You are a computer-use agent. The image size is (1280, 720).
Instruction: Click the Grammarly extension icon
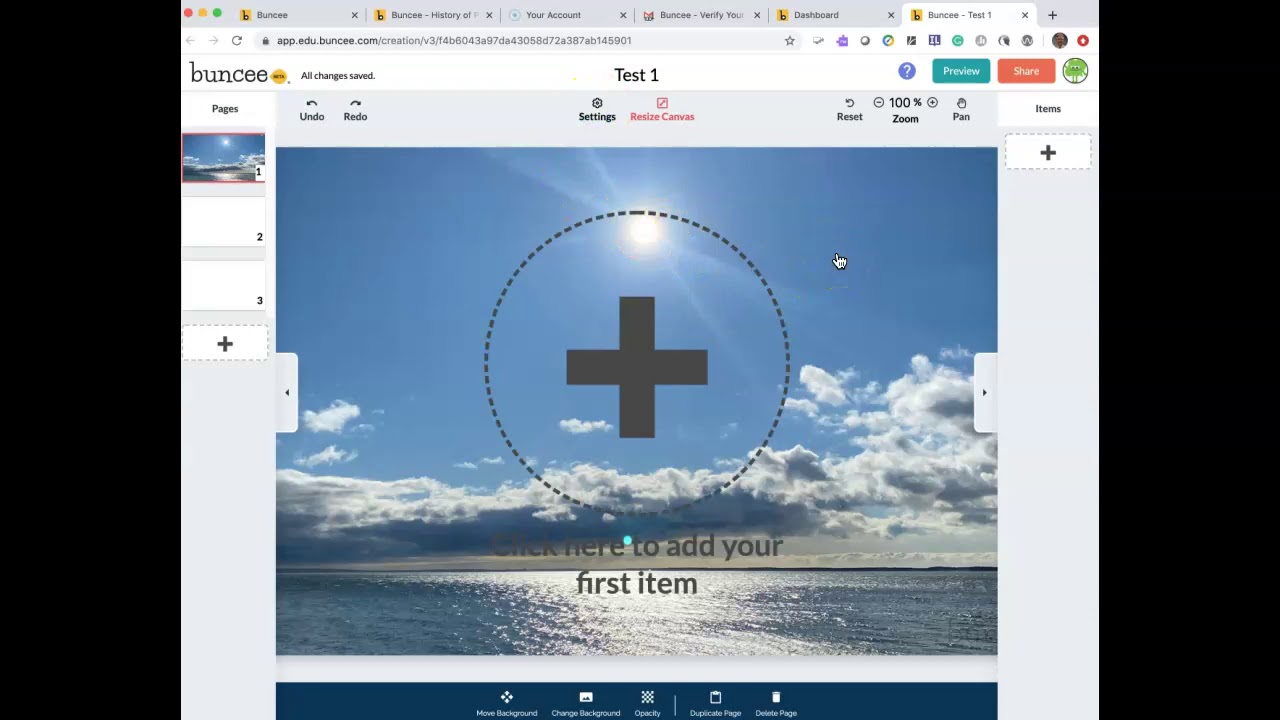click(x=958, y=41)
